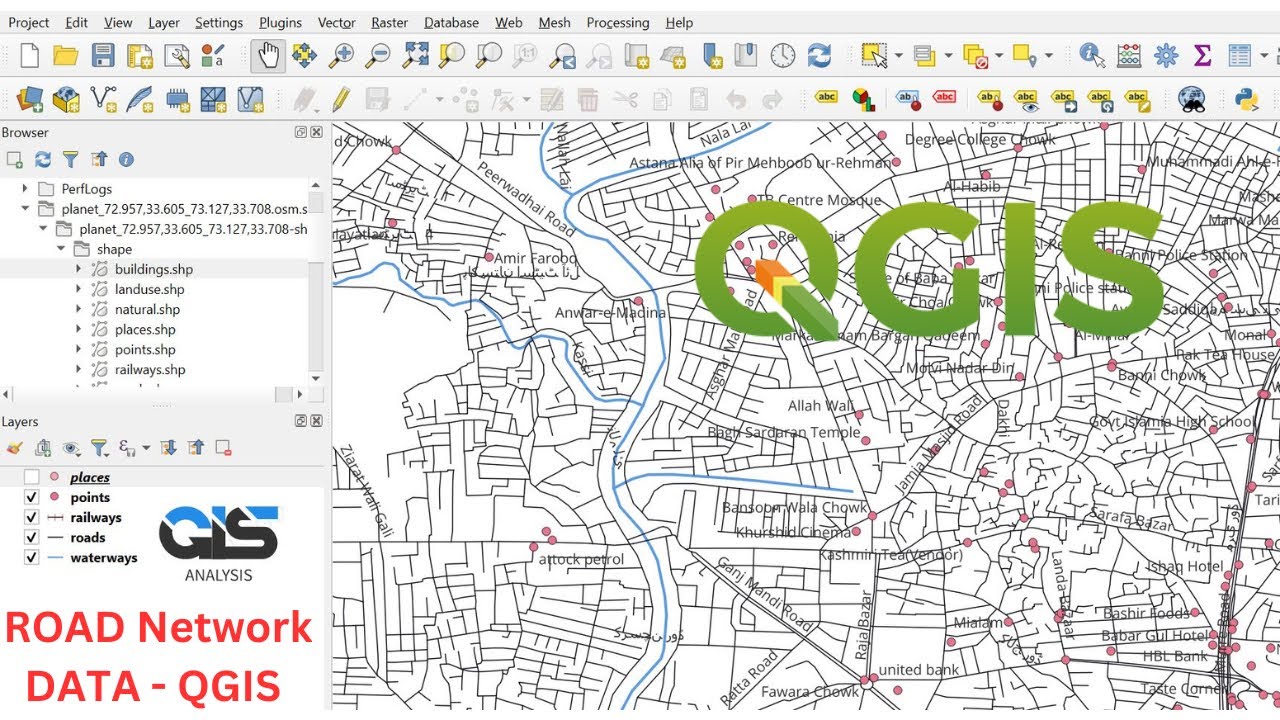
Task: Select the waterways layer name
Action: coord(104,557)
